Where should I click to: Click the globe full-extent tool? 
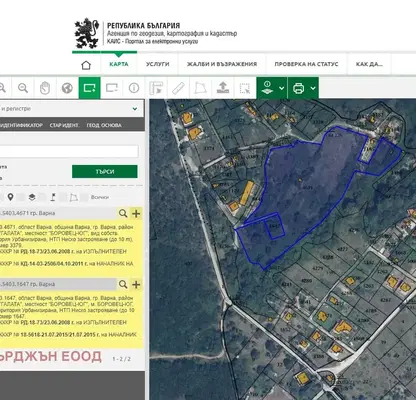click(67, 88)
